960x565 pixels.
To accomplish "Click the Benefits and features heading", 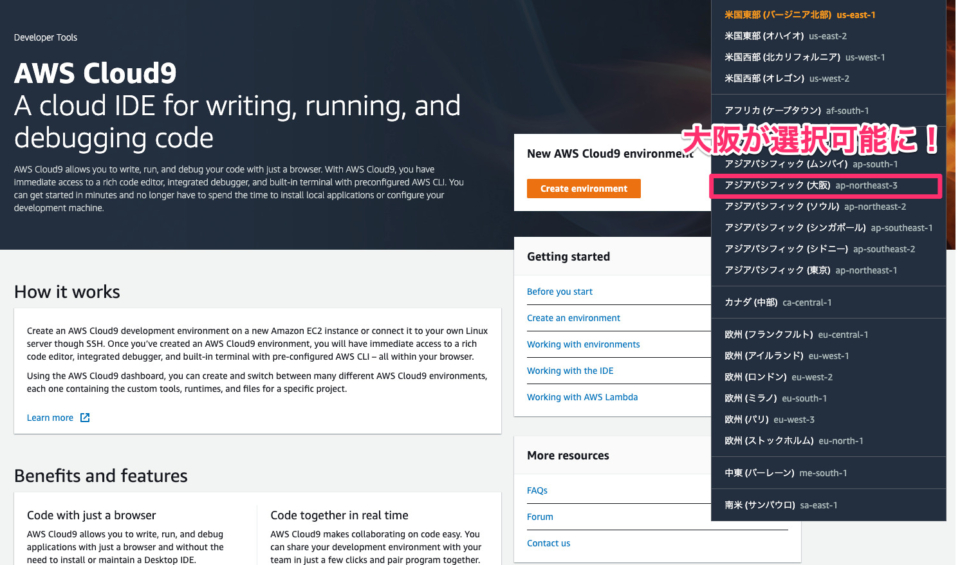I will click(100, 476).
